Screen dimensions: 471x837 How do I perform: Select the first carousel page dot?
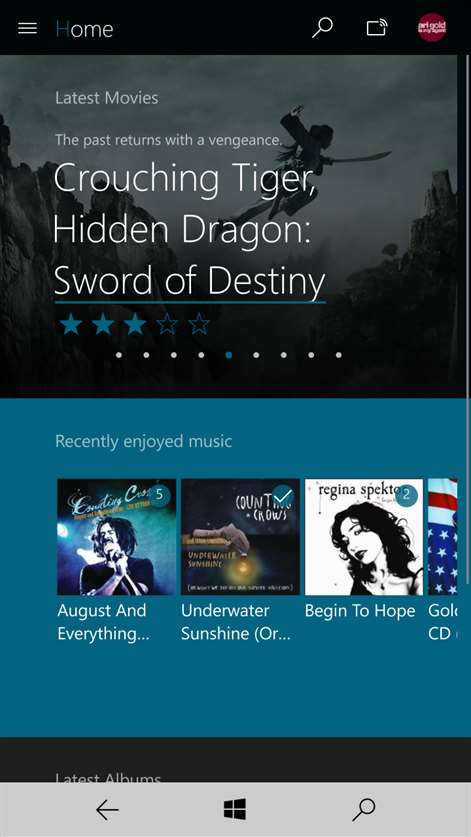point(119,355)
